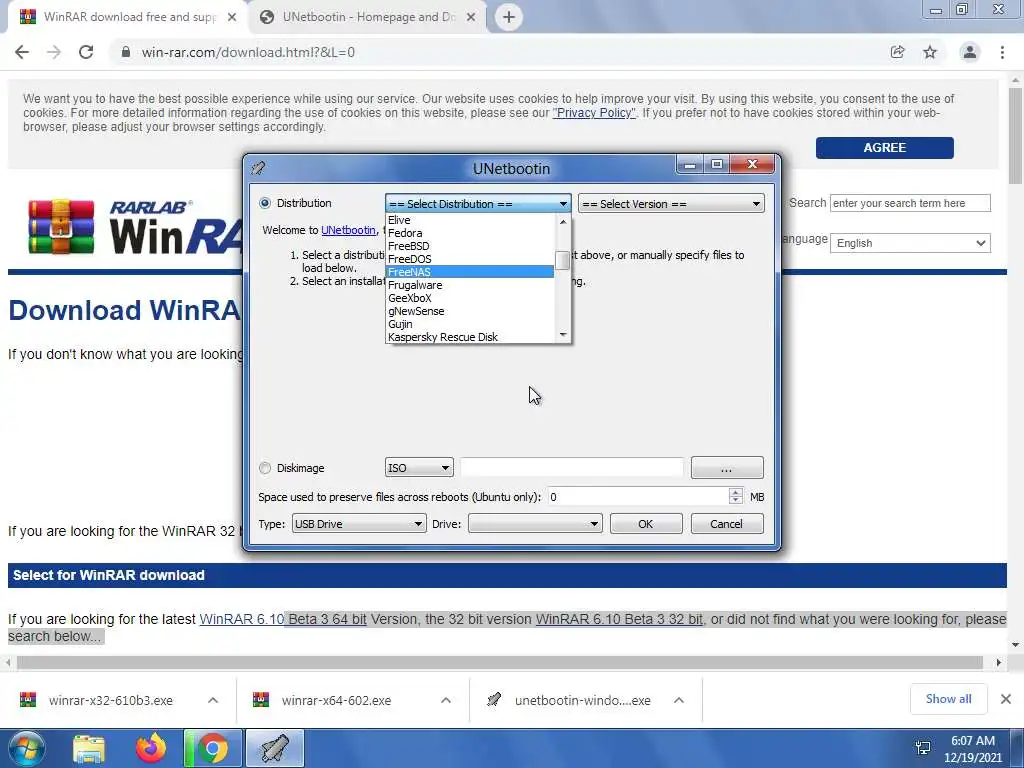This screenshot has height=768, width=1024.
Task: Expand options for unetbootin-windows exe
Action: (679, 700)
